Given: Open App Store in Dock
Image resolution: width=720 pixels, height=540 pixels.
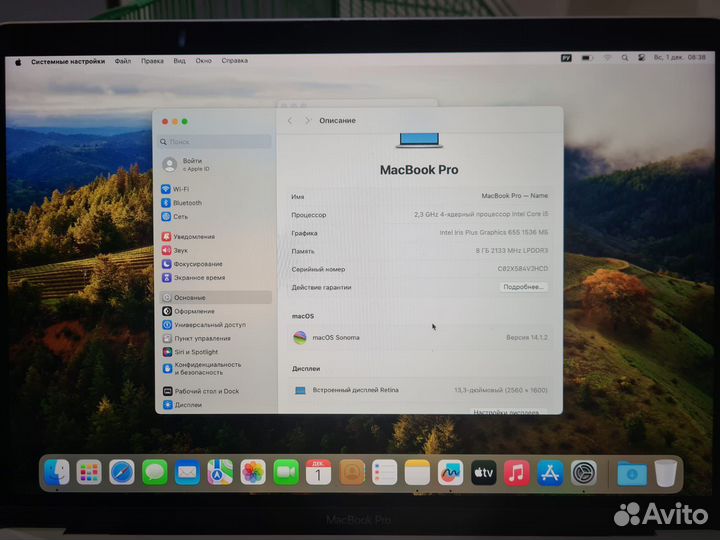Looking at the screenshot, I should tap(550, 472).
